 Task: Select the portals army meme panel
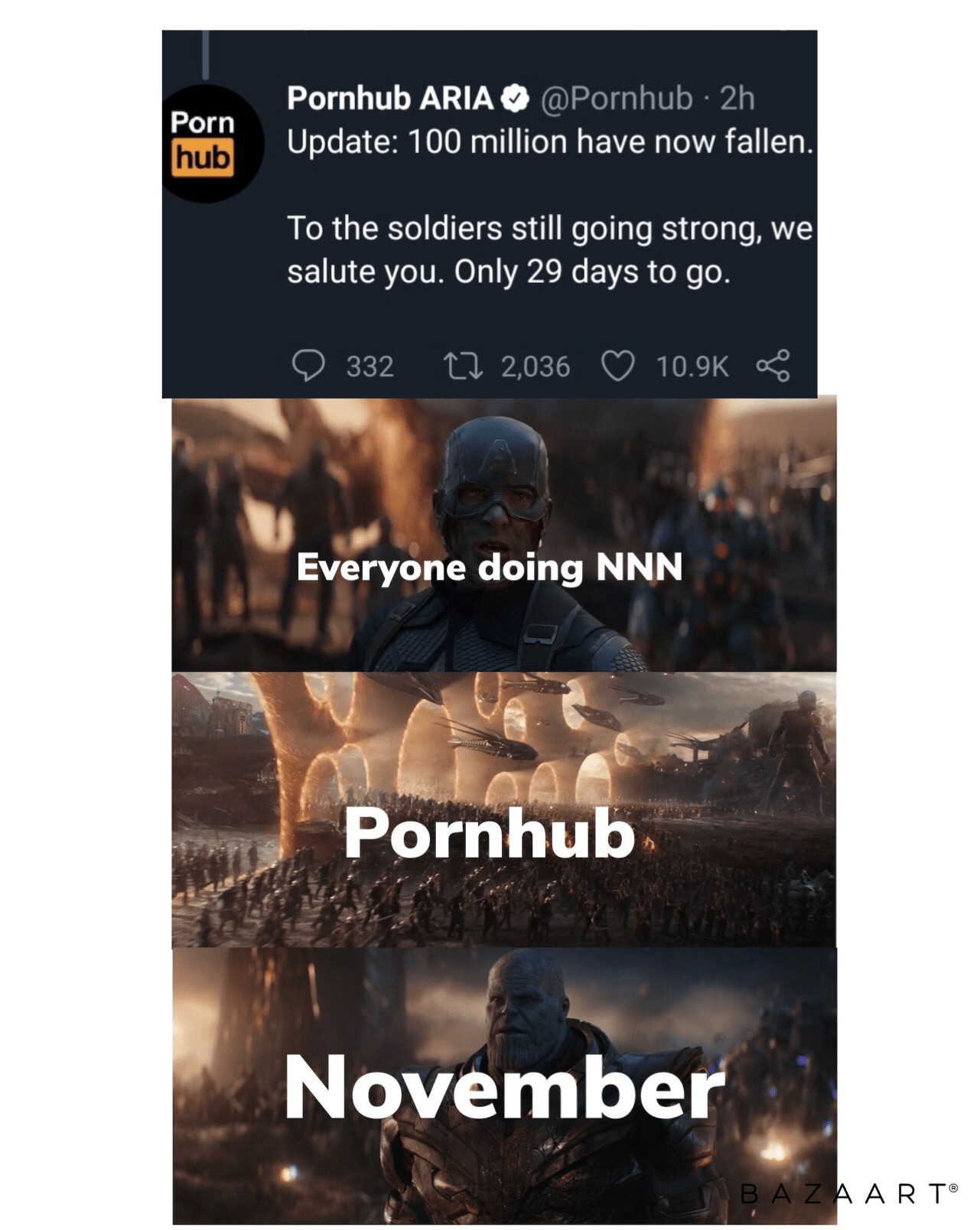(x=504, y=809)
